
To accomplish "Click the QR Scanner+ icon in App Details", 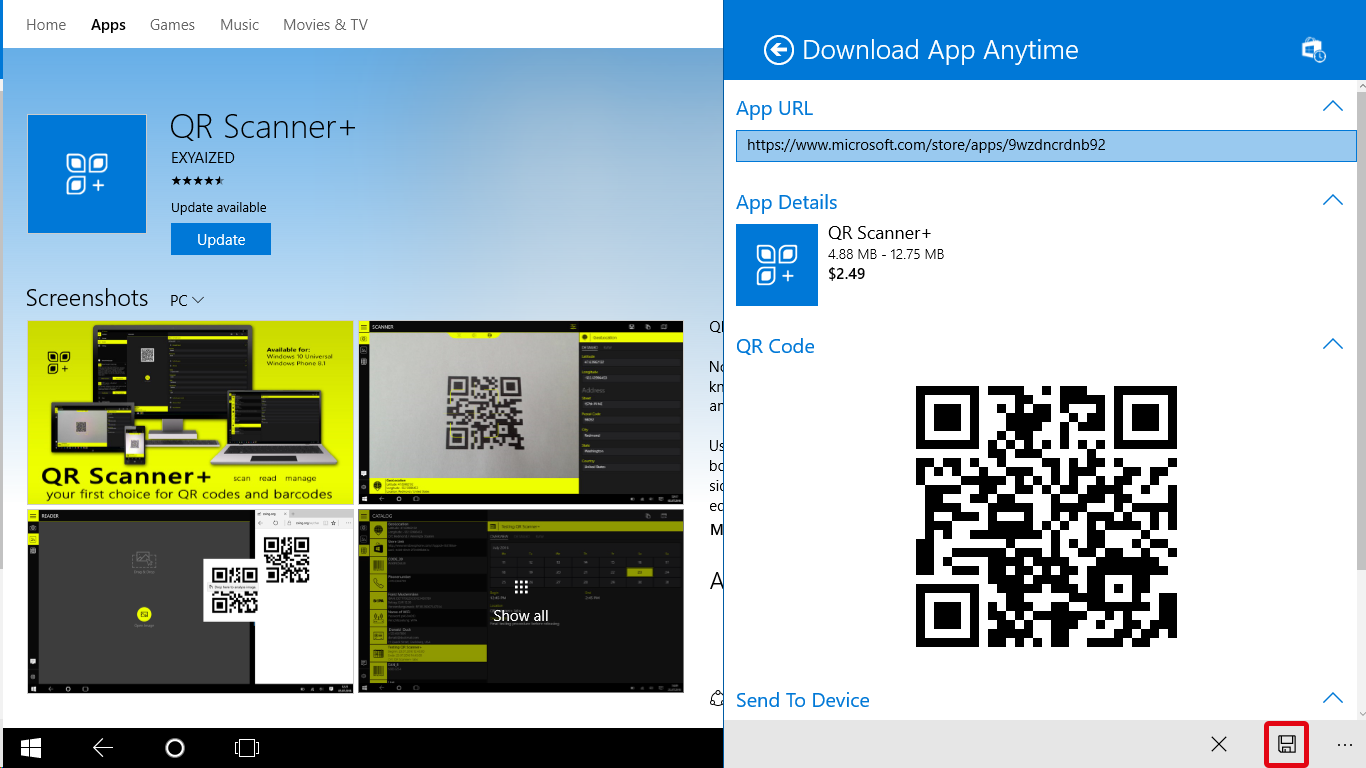I will pyautogui.click(x=777, y=265).
